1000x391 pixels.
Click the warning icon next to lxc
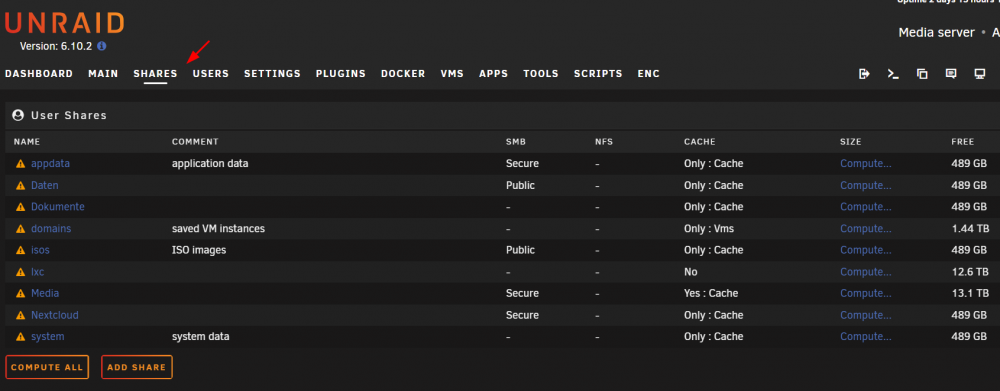click(x=20, y=272)
